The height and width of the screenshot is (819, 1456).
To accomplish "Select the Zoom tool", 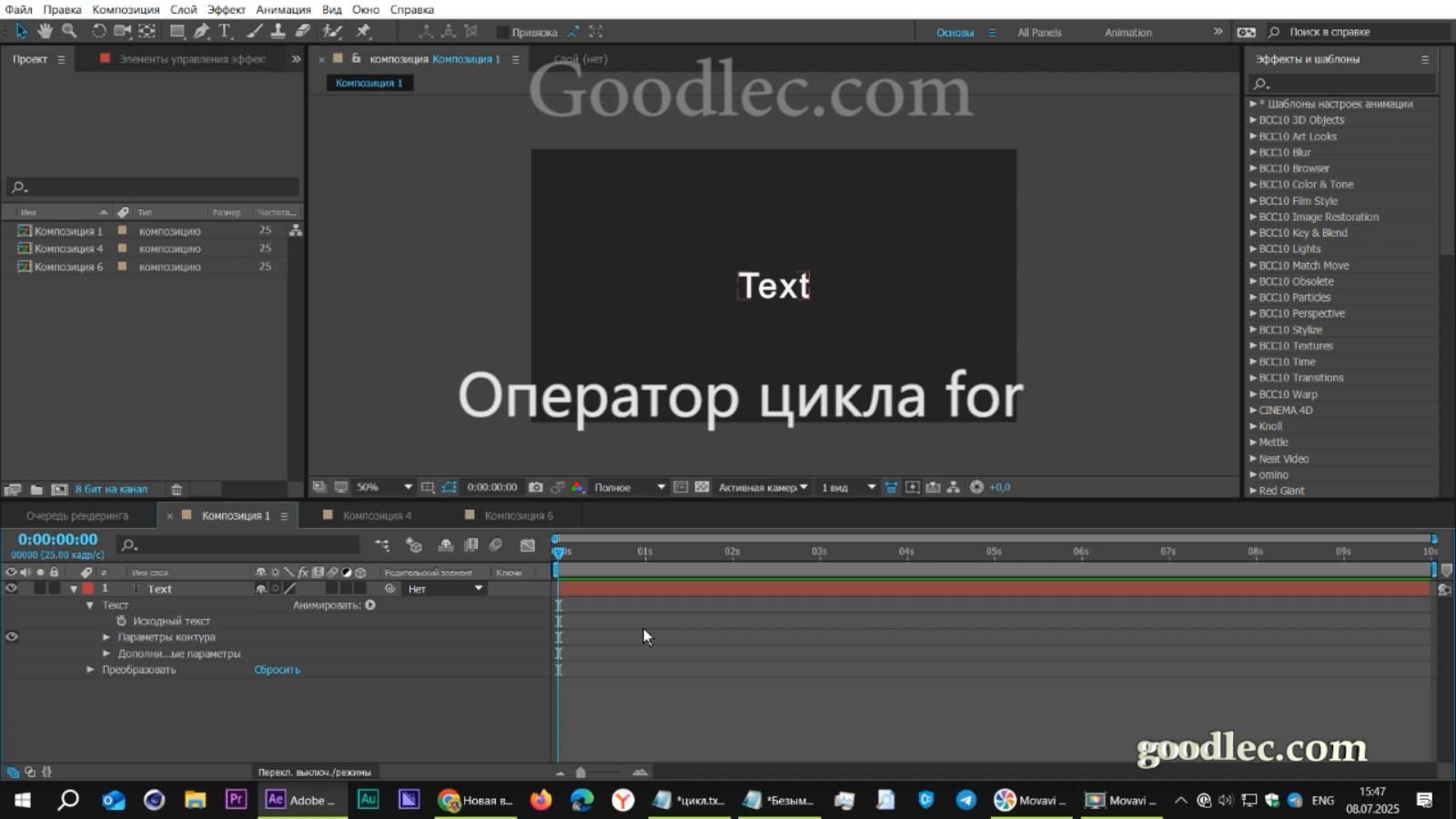I will [x=71, y=31].
